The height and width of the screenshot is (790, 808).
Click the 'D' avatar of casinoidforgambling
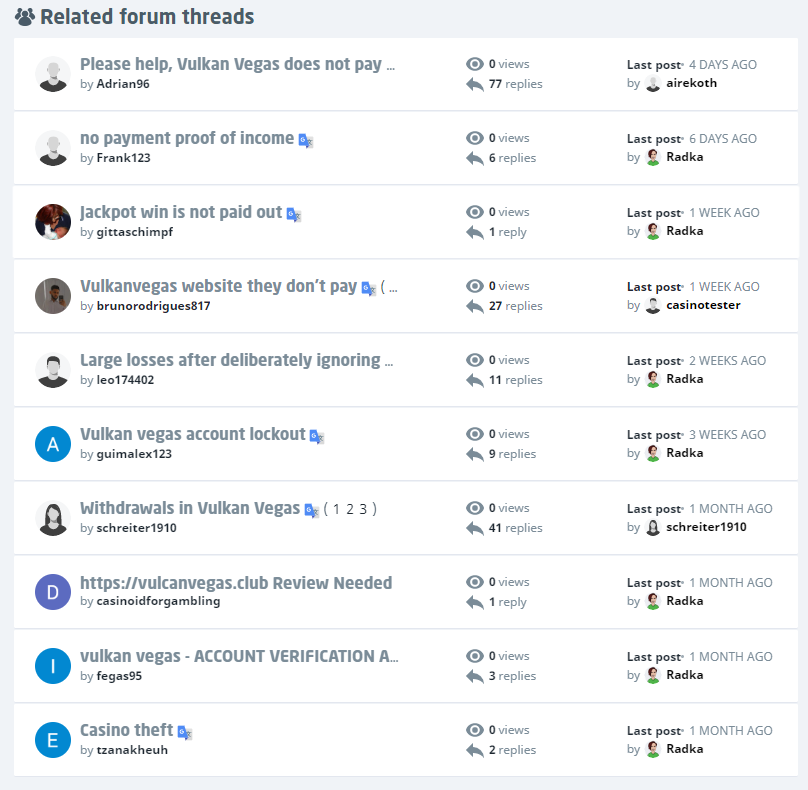tap(53, 592)
